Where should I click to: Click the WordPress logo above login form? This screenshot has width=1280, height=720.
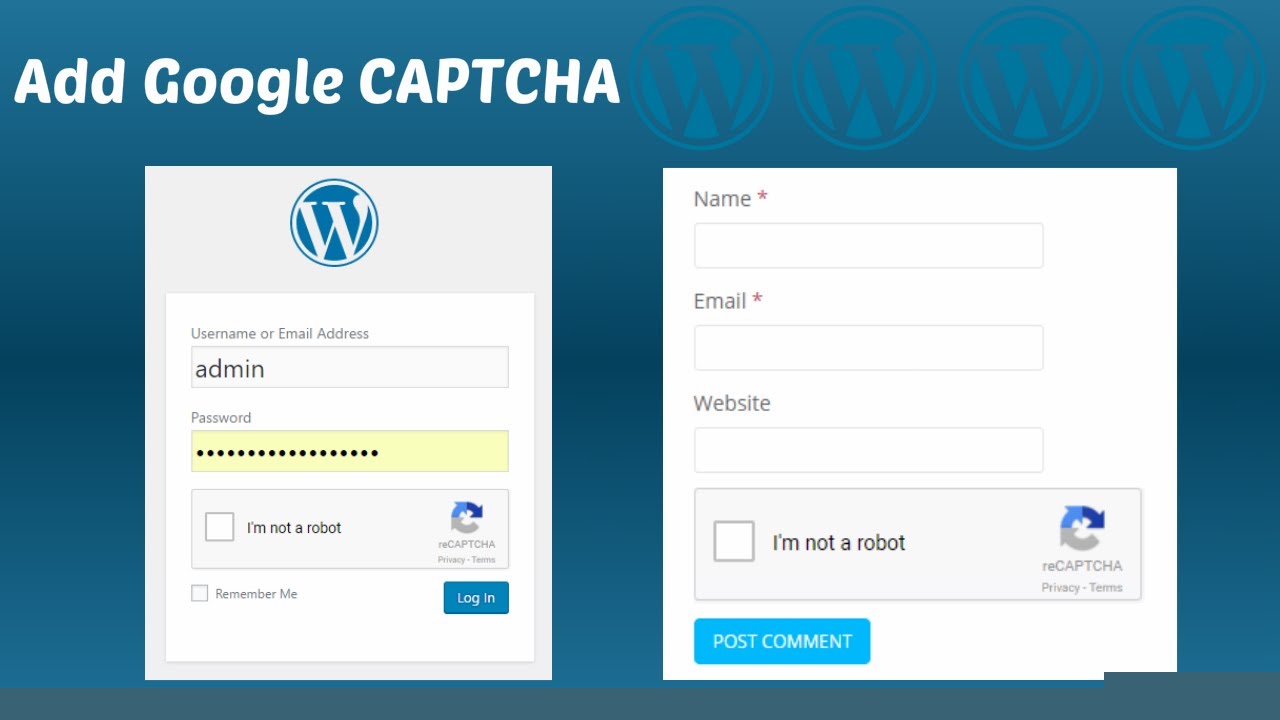[x=334, y=223]
